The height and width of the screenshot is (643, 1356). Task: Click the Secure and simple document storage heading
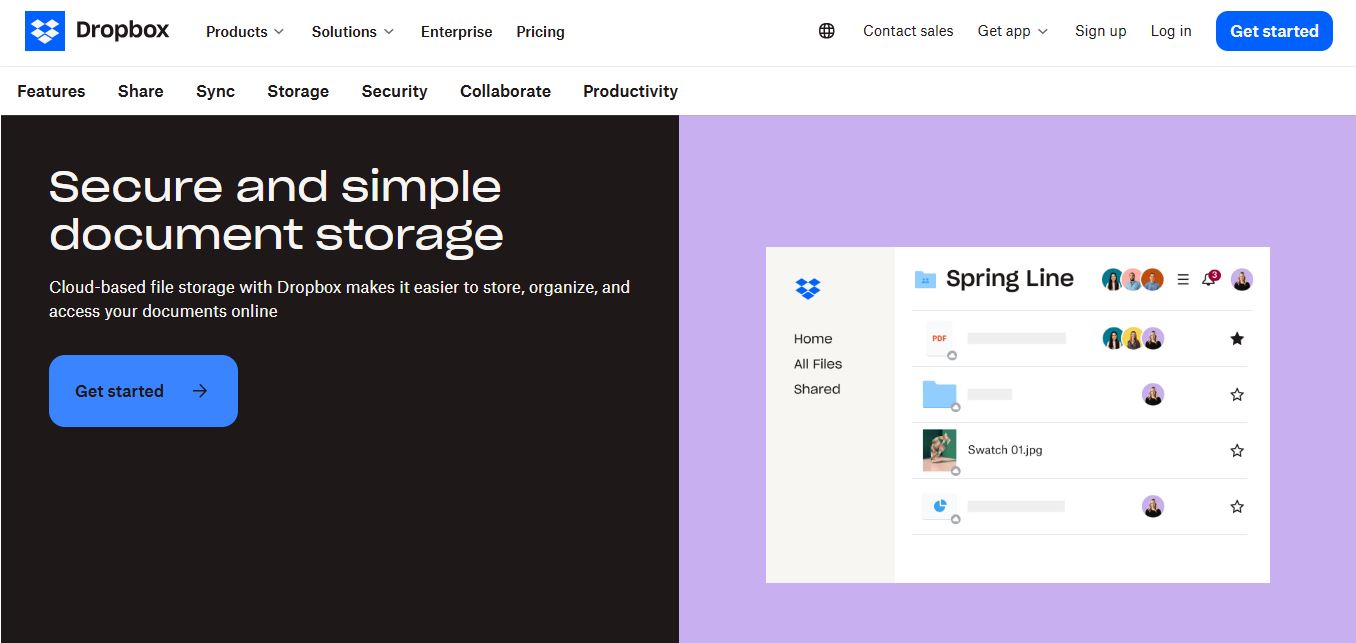point(276,210)
